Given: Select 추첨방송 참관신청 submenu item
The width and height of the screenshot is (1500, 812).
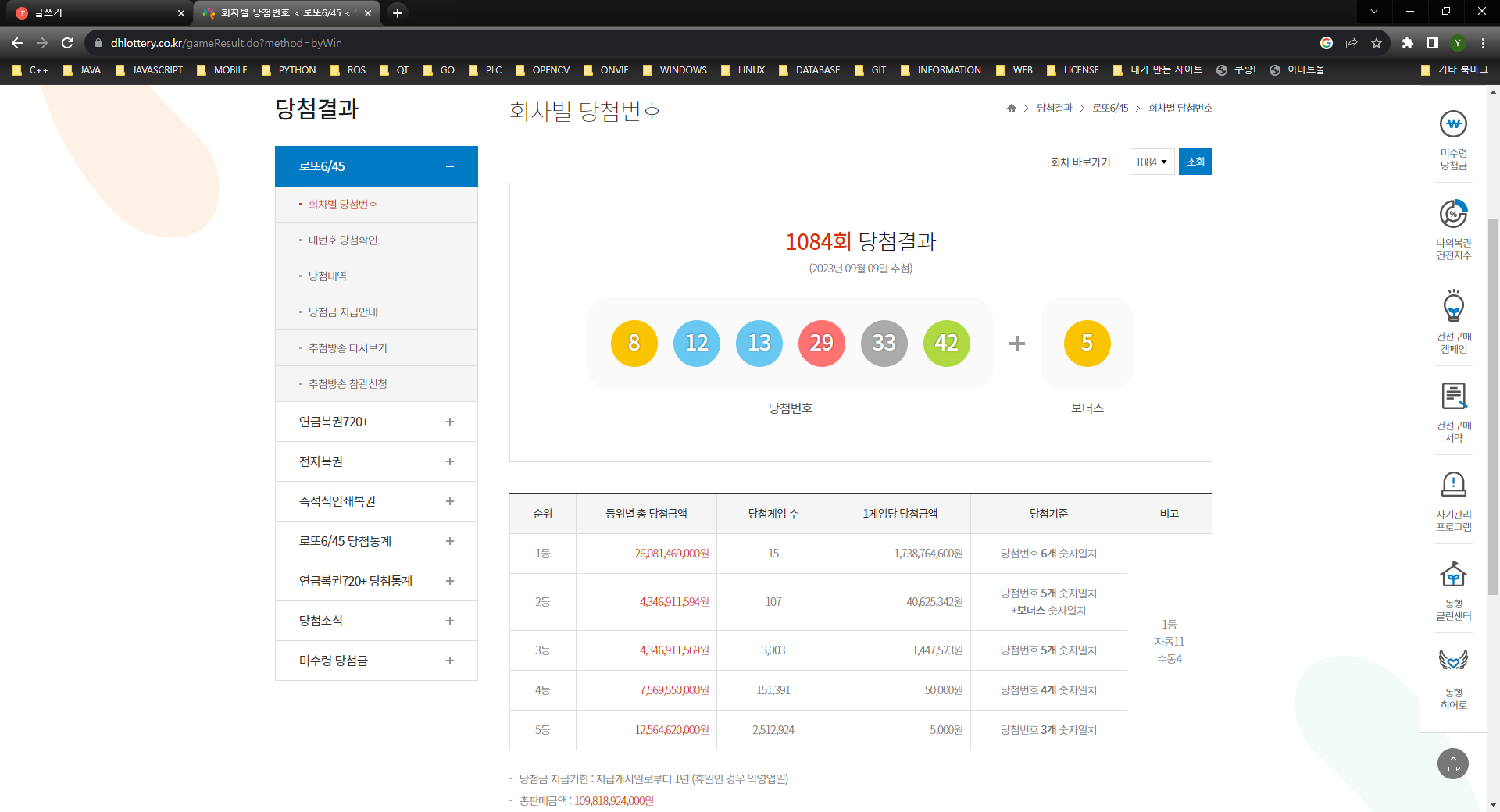Looking at the screenshot, I should [348, 384].
